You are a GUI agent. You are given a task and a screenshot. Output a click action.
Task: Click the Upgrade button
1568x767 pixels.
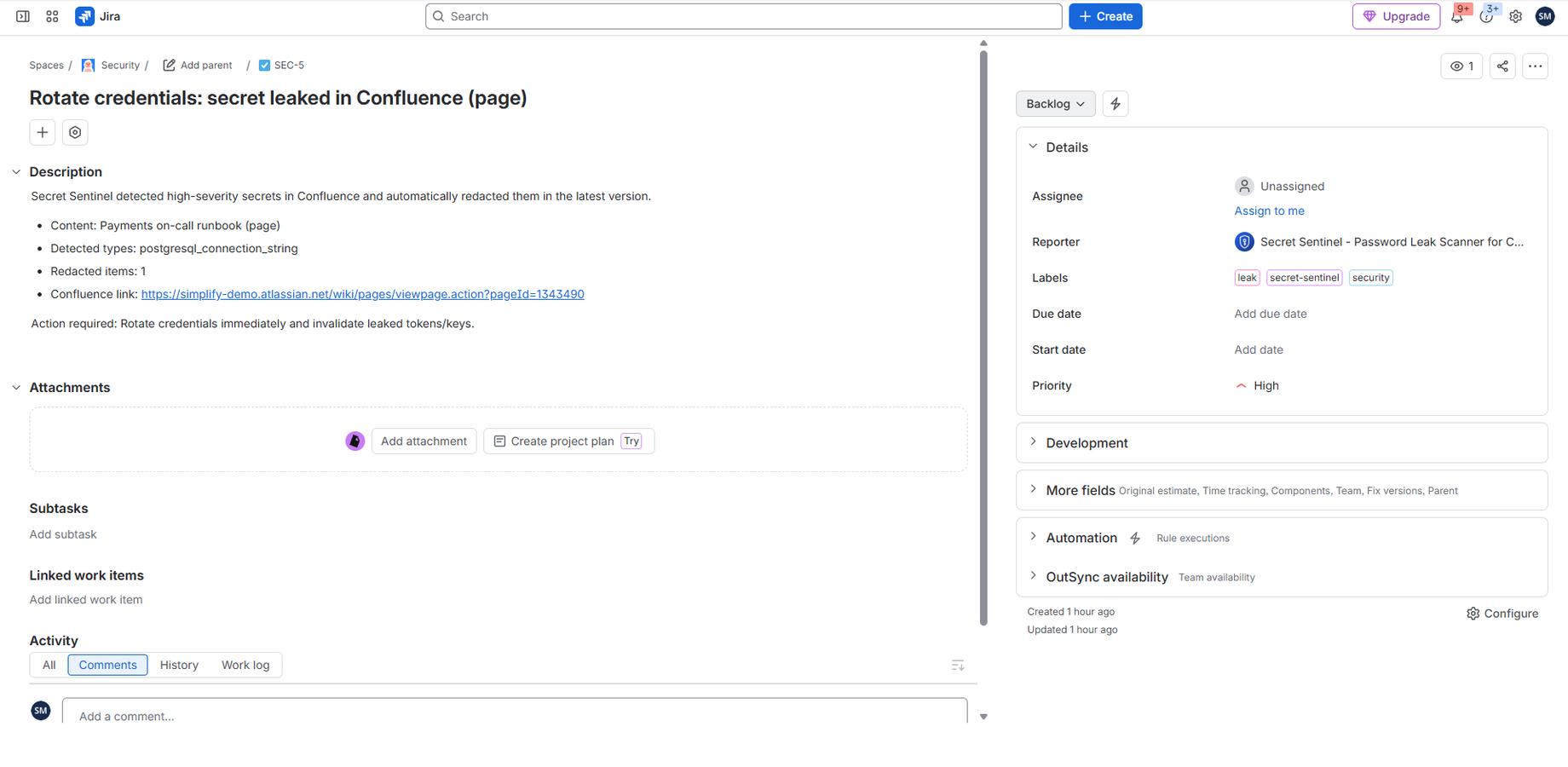tap(1396, 16)
